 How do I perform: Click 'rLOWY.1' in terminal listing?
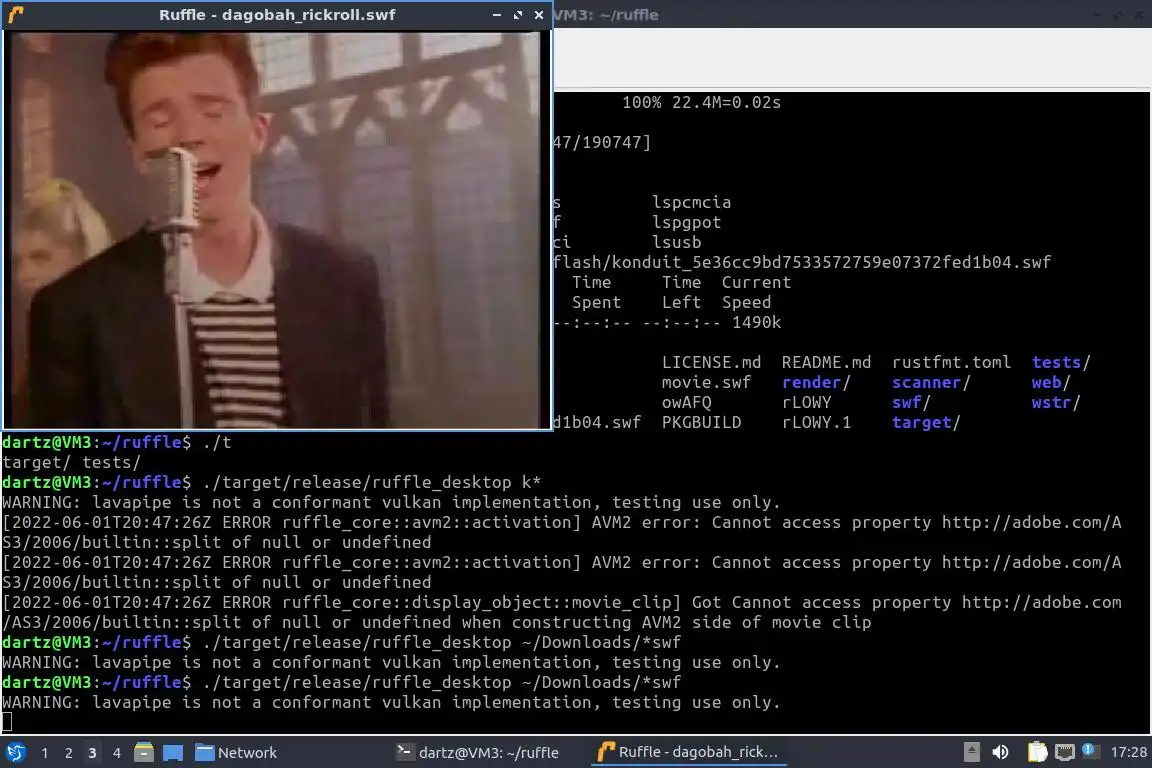tap(816, 423)
